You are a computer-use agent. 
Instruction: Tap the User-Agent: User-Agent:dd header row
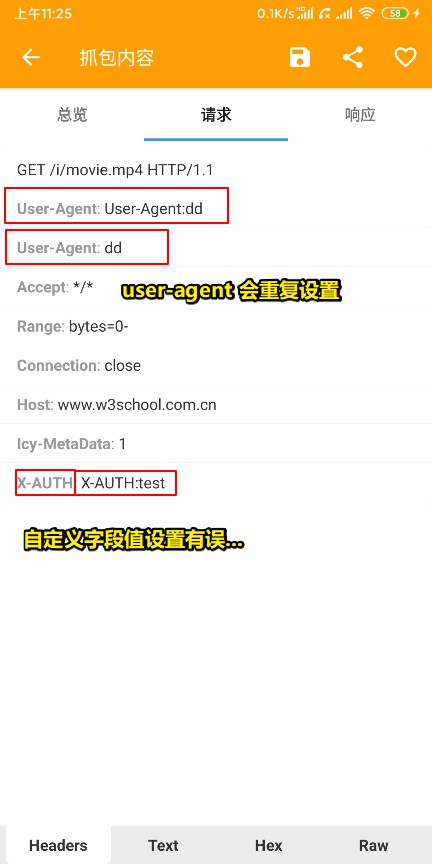[x=216, y=208]
